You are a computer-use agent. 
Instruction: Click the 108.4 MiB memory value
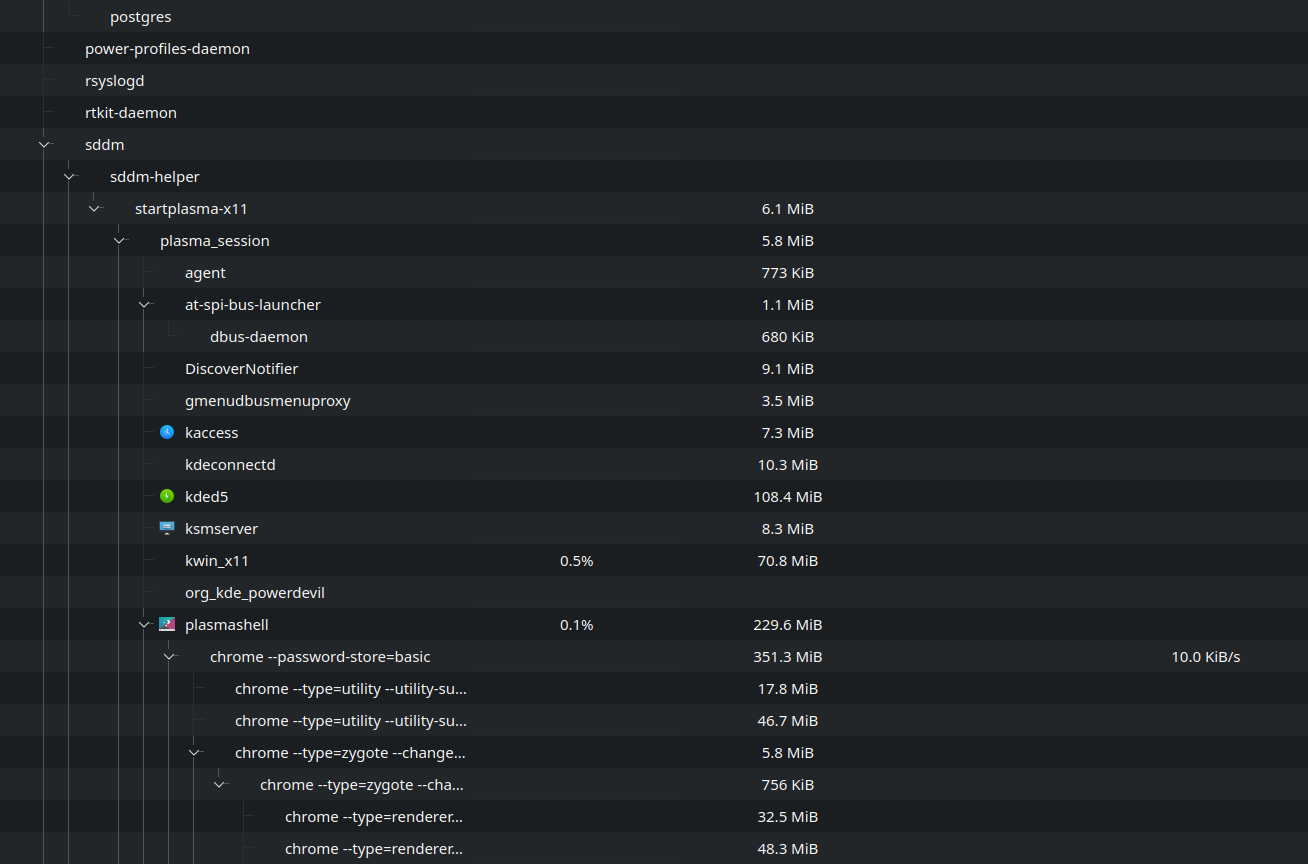[x=788, y=496]
